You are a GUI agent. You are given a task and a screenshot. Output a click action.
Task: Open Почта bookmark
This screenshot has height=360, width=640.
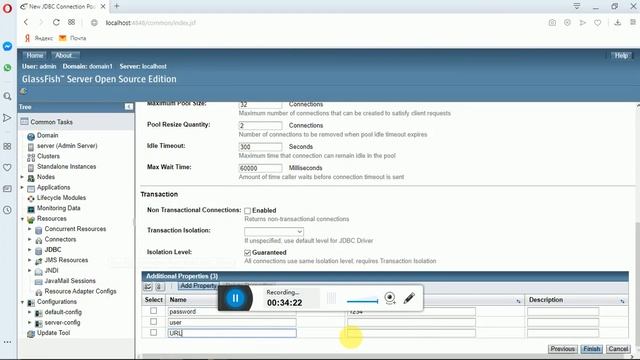pyautogui.click(x=73, y=38)
